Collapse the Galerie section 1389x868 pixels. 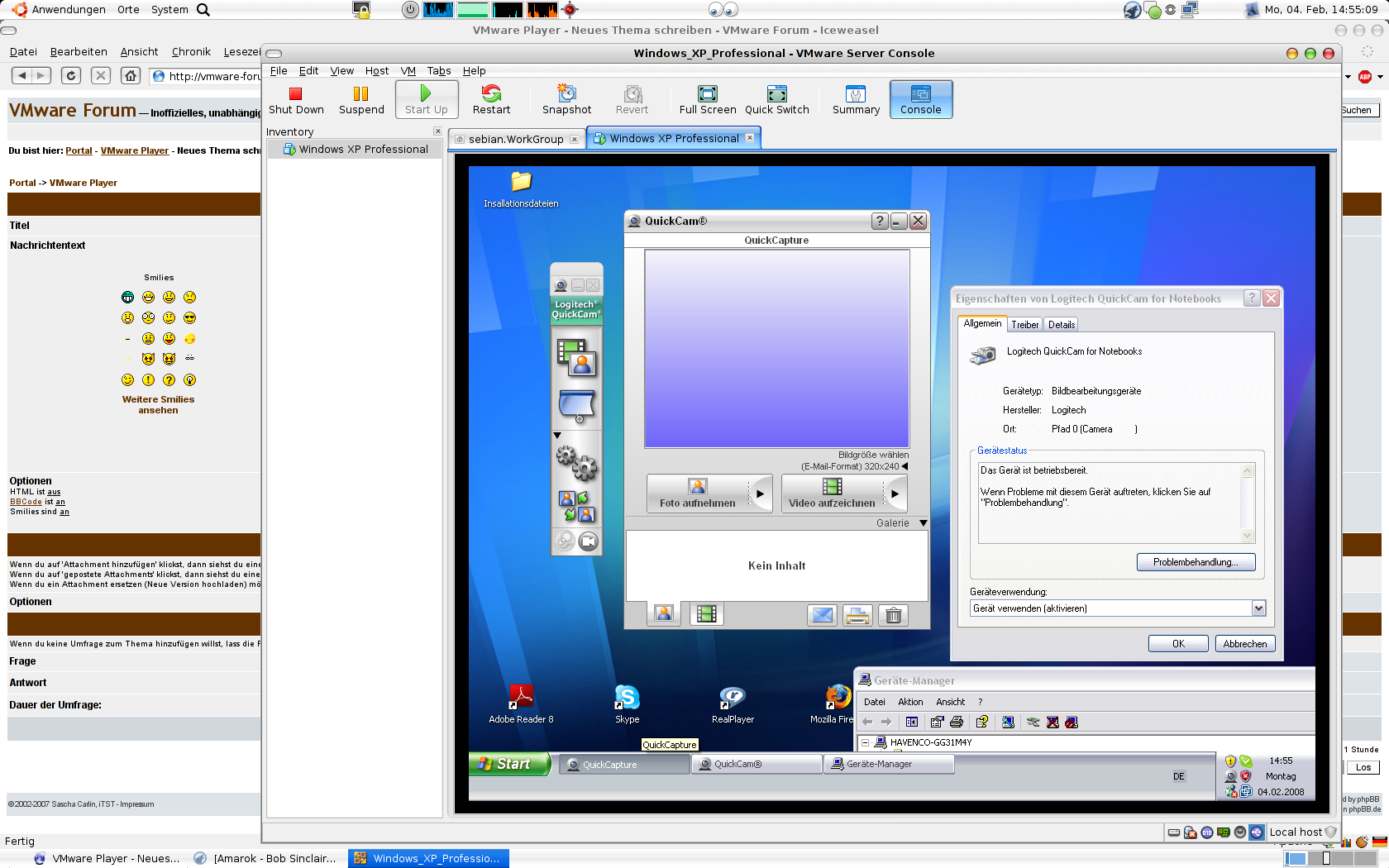(924, 522)
